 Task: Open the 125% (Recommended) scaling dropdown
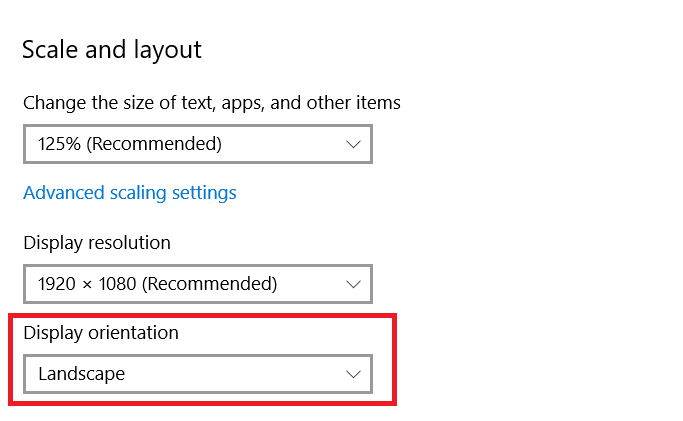coord(197,144)
